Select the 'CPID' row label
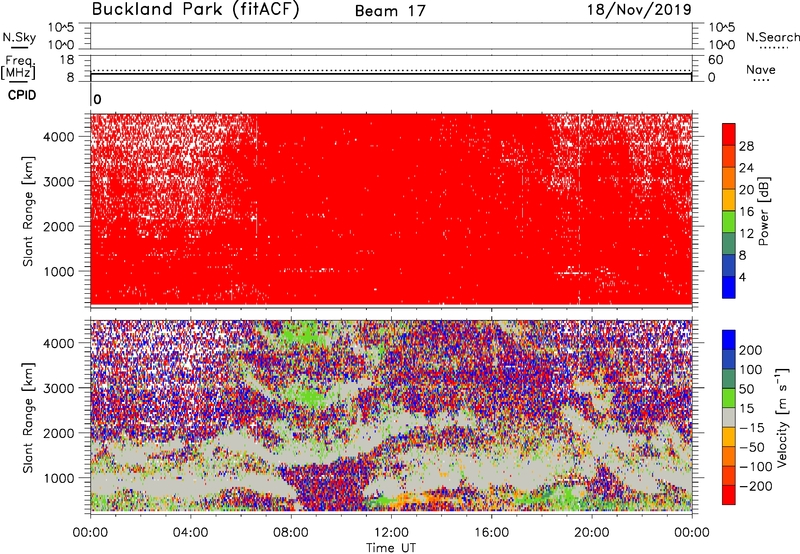800x554 pixels. pyautogui.click(x=22, y=95)
